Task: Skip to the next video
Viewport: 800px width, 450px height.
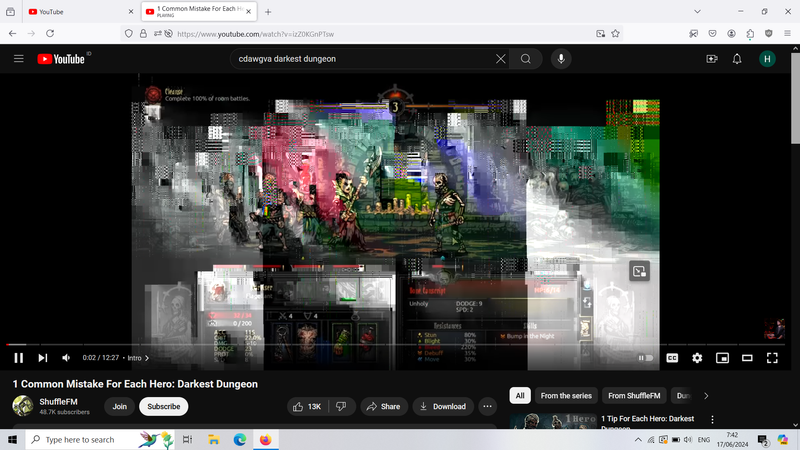Action: [x=43, y=358]
